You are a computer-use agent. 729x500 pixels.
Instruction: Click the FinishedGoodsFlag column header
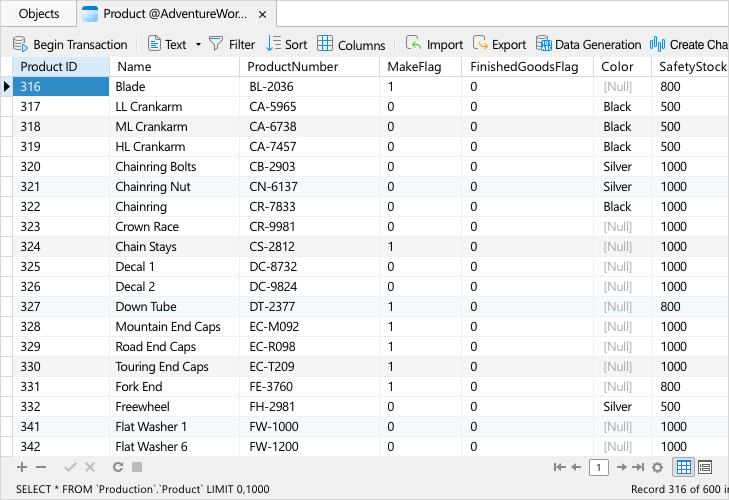(x=528, y=67)
